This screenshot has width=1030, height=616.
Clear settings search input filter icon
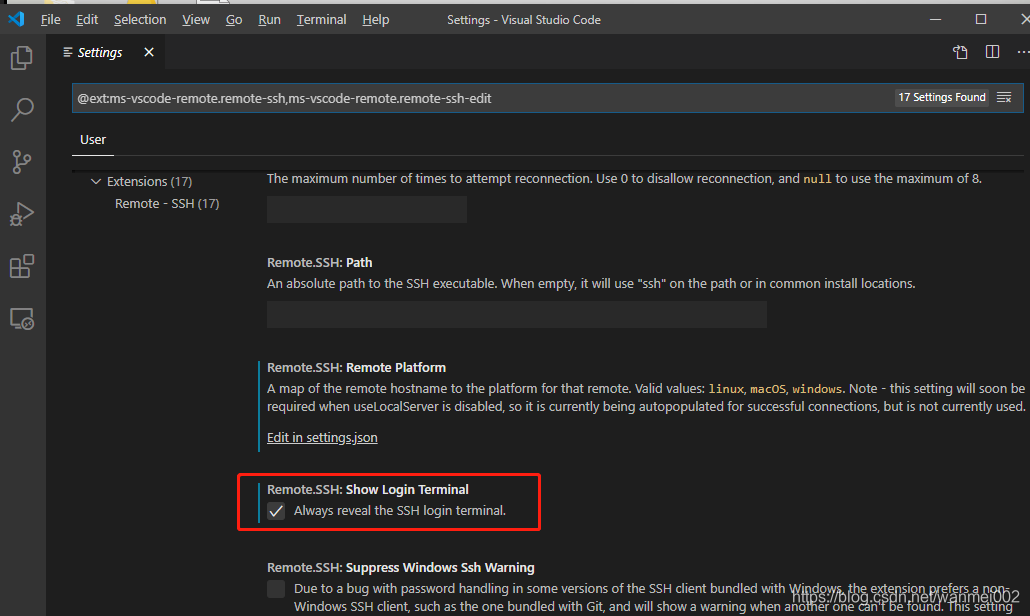[1004, 98]
